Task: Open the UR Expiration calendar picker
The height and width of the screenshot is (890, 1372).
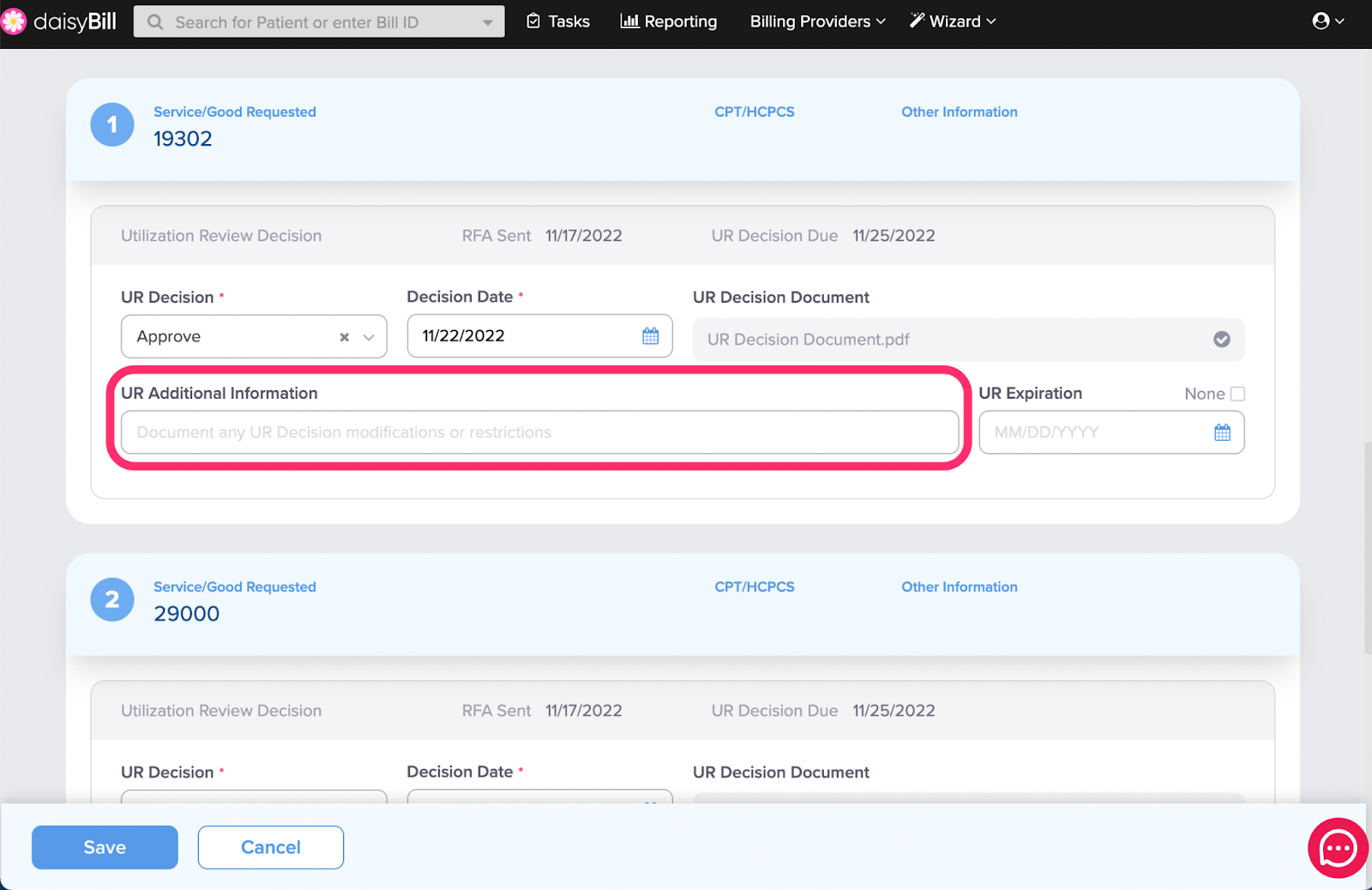Action: coord(1222,432)
